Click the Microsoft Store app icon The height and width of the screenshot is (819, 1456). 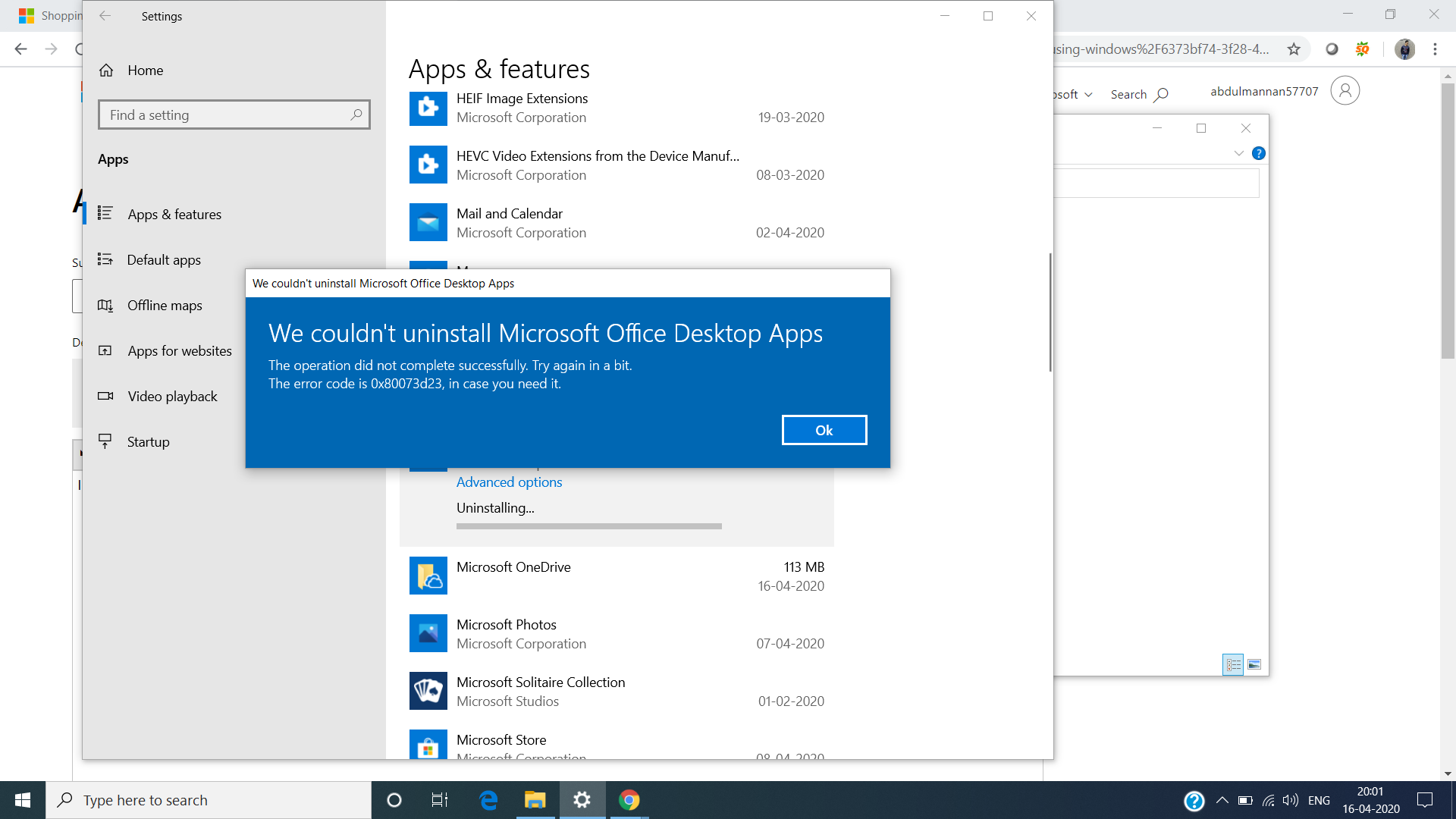(428, 745)
